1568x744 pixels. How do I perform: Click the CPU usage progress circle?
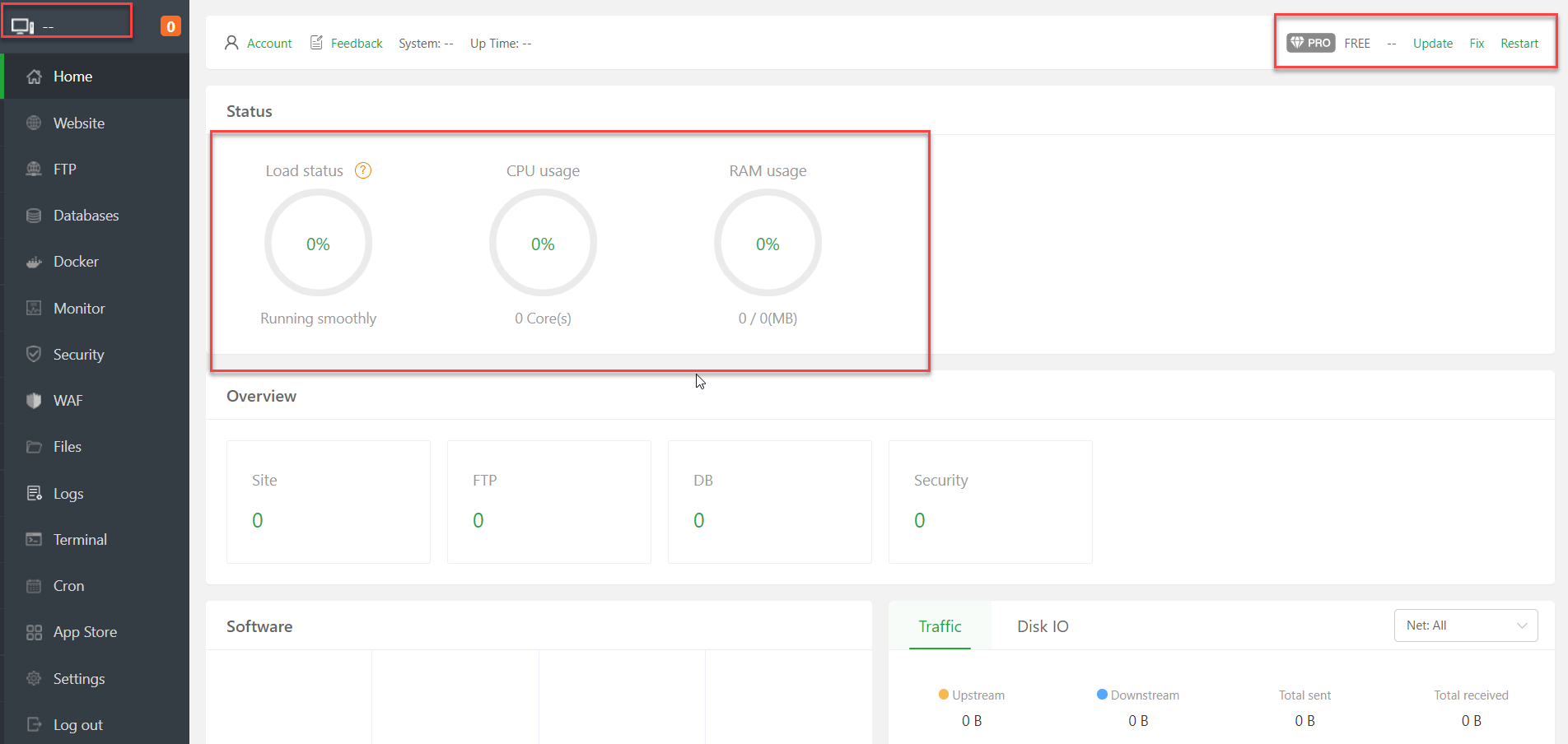pos(543,243)
